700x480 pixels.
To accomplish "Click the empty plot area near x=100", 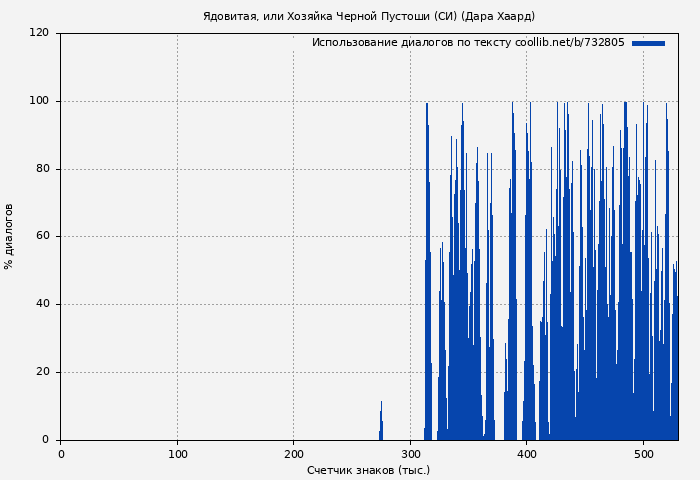I will 177,250.
